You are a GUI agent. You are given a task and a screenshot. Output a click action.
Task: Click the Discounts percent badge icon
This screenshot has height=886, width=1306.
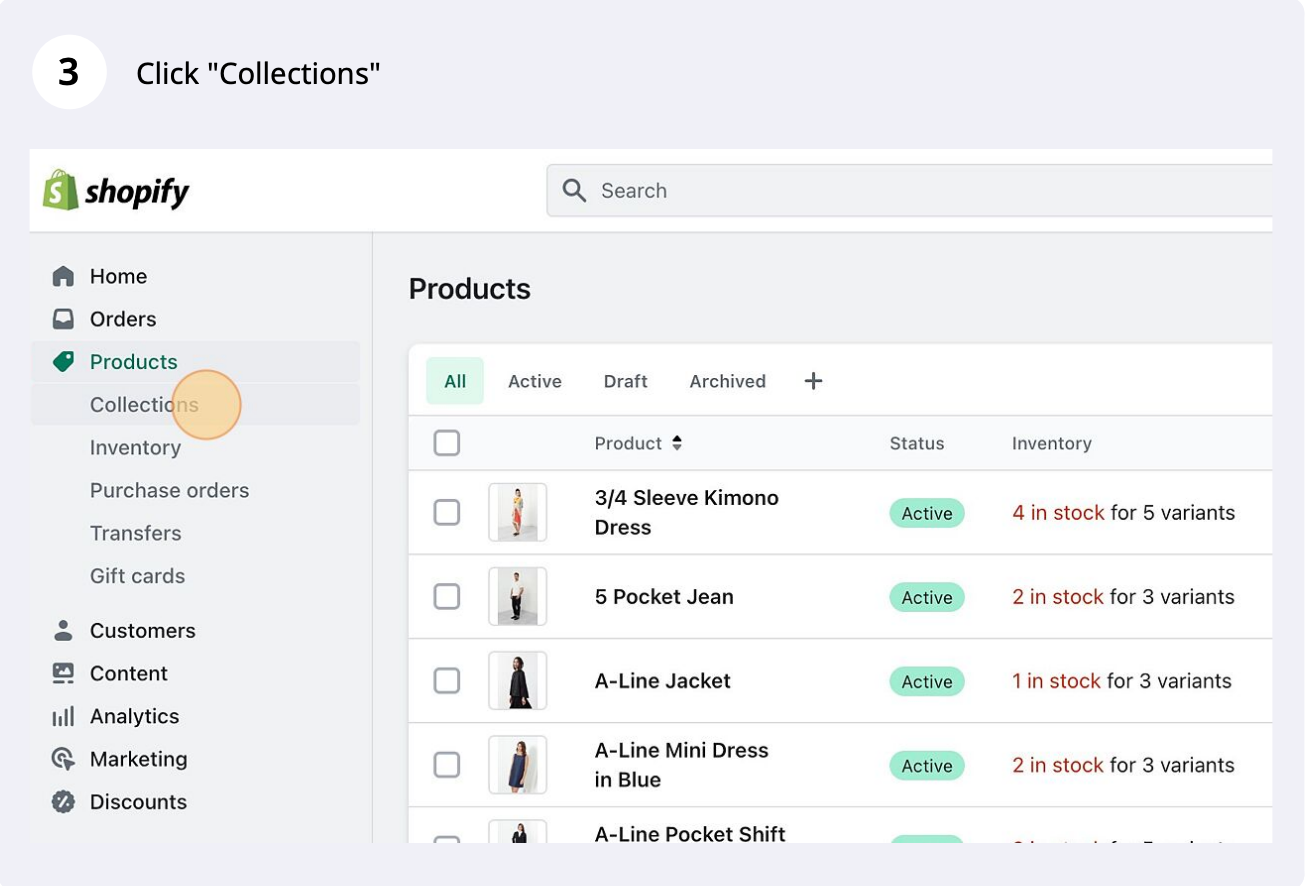(63, 802)
